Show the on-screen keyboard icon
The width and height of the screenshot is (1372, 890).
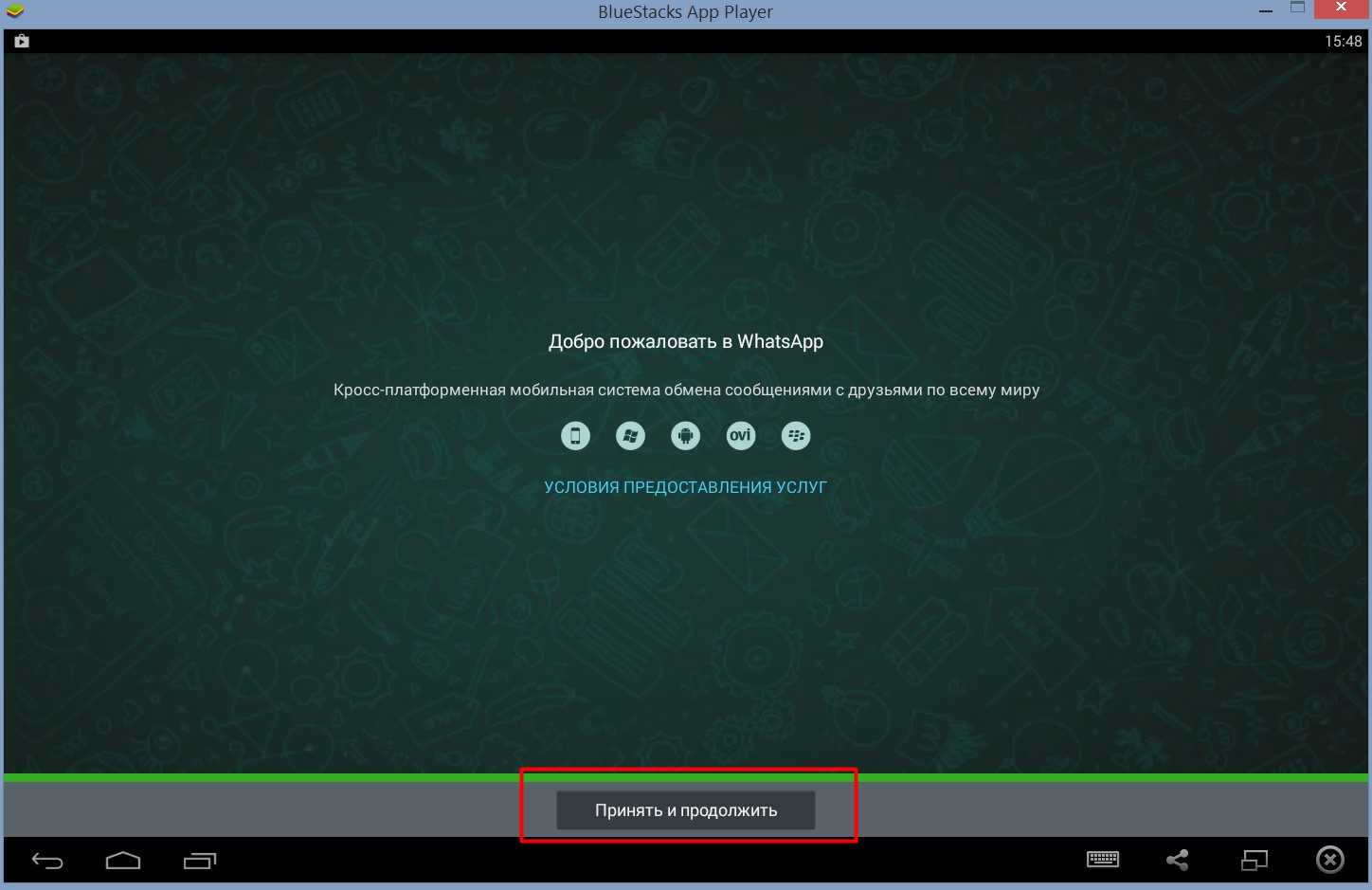pyautogui.click(x=1103, y=860)
